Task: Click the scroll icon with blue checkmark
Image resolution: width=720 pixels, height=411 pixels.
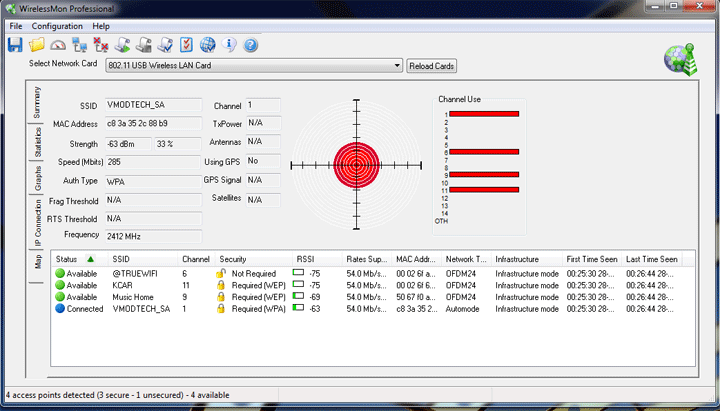Action: 165,45
